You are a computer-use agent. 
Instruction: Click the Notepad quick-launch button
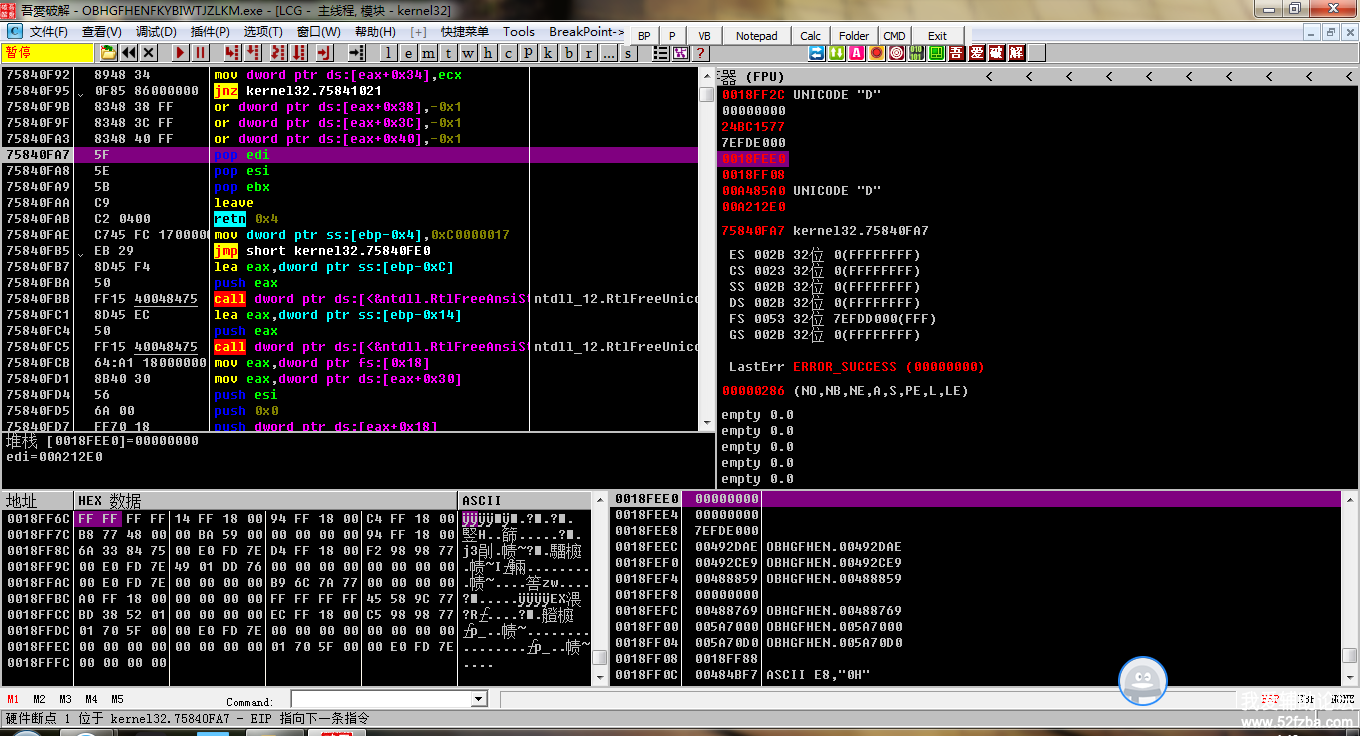click(756, 36)
